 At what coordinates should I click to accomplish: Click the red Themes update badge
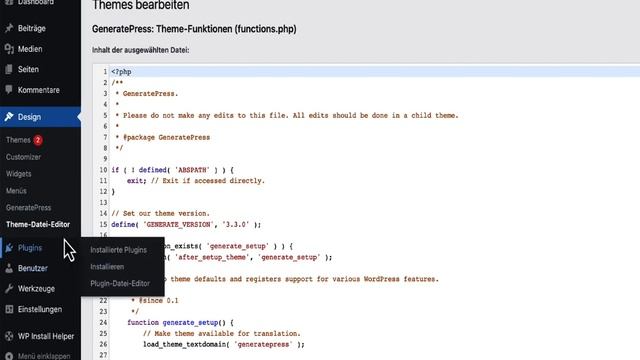click(x=38, y=140)
